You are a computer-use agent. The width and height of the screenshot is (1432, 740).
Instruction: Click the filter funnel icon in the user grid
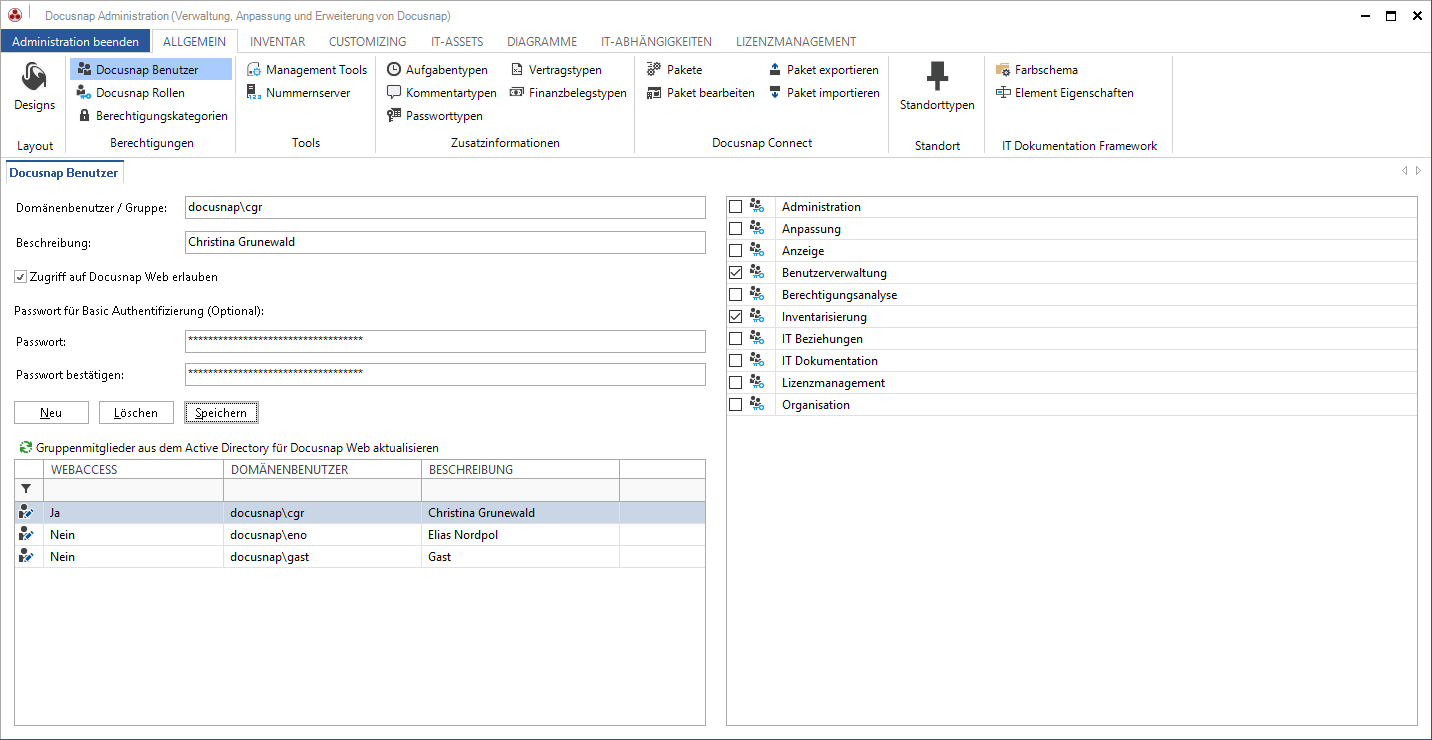pyautogui.click(x=26, y=489)
